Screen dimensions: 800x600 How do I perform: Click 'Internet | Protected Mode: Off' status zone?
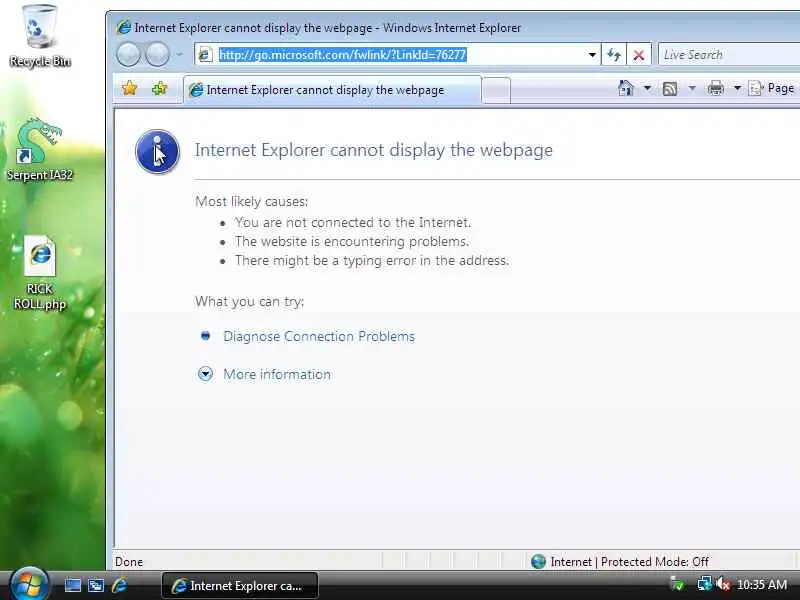[619, 562]
